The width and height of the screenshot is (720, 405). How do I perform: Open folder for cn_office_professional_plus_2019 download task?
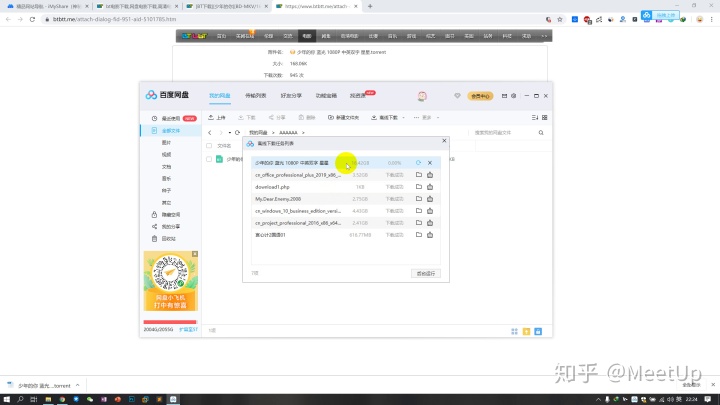coord(419,175)
